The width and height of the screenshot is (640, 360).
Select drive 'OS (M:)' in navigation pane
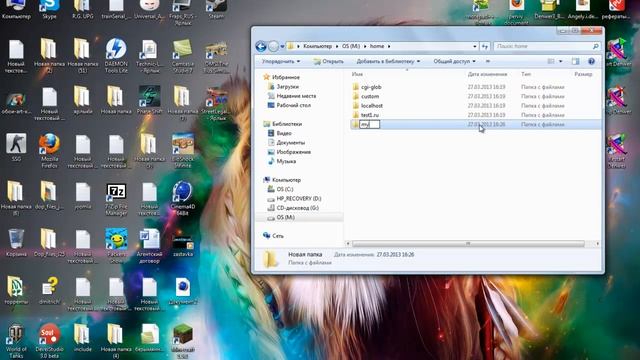click(x=285, y=218)
